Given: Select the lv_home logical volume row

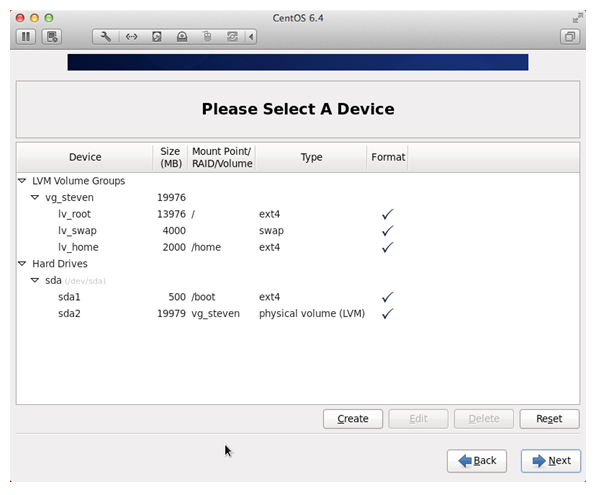Looking at the screenshot, I should pos(78,247).
